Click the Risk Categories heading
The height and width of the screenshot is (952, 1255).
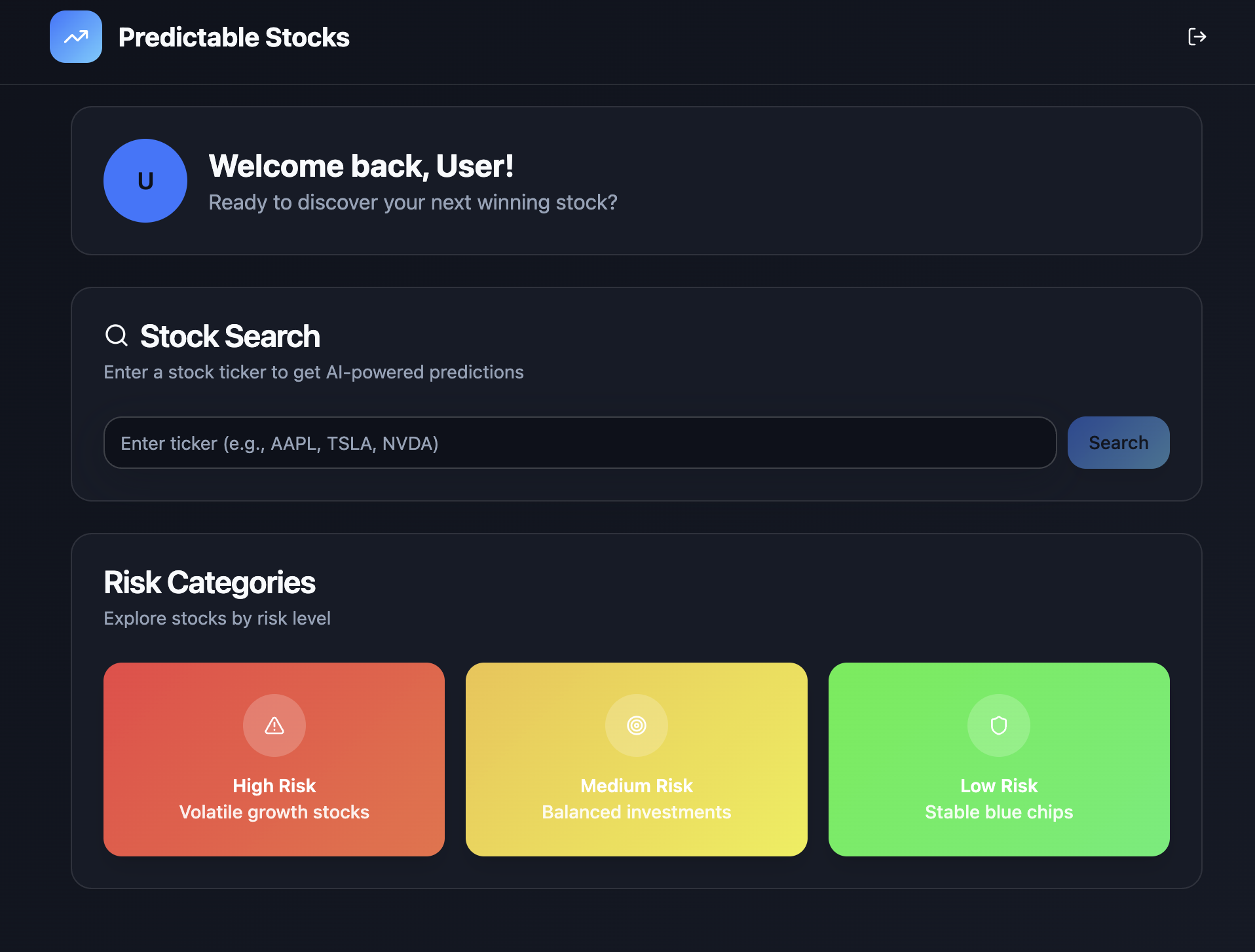(x=210, y=583)
